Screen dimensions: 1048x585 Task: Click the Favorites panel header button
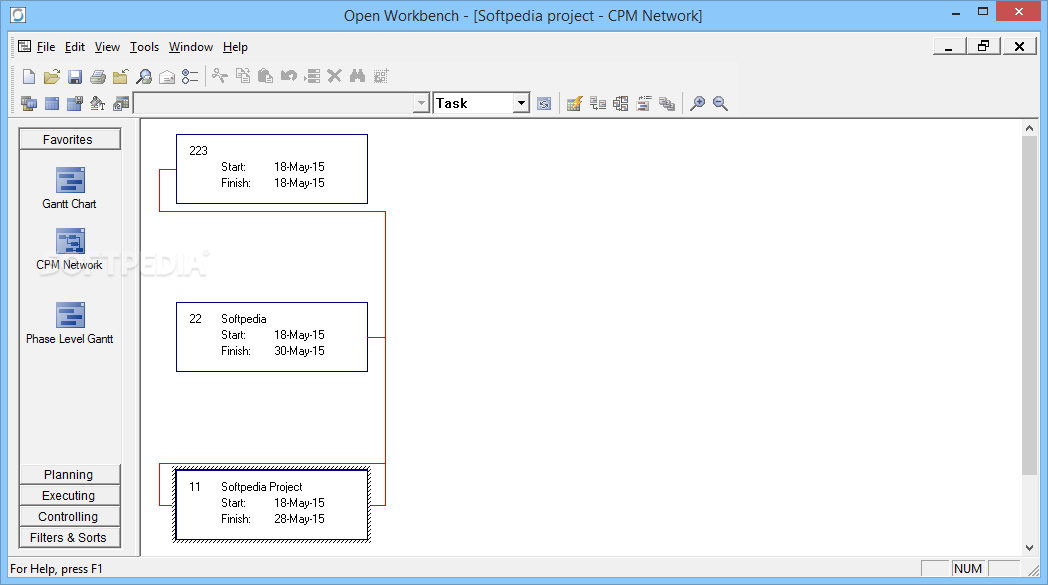70,139
